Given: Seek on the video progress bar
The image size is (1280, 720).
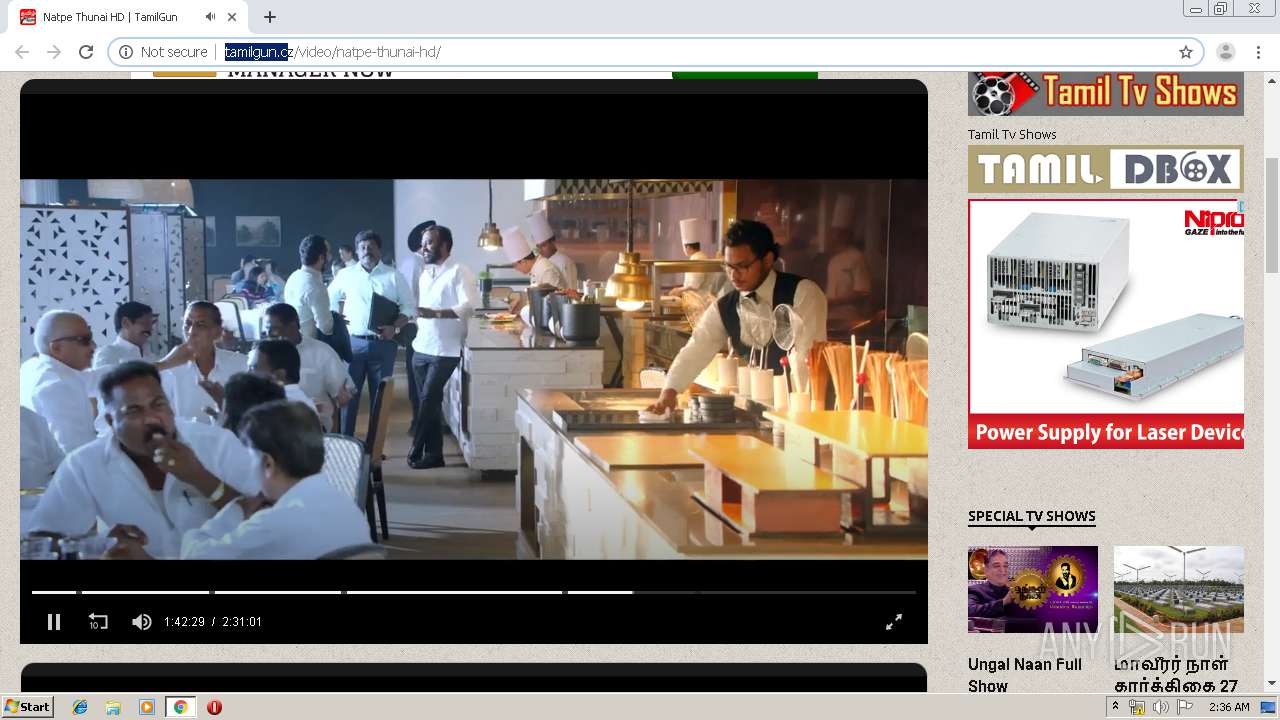Looking at the screenshot, I should point(474,592).
